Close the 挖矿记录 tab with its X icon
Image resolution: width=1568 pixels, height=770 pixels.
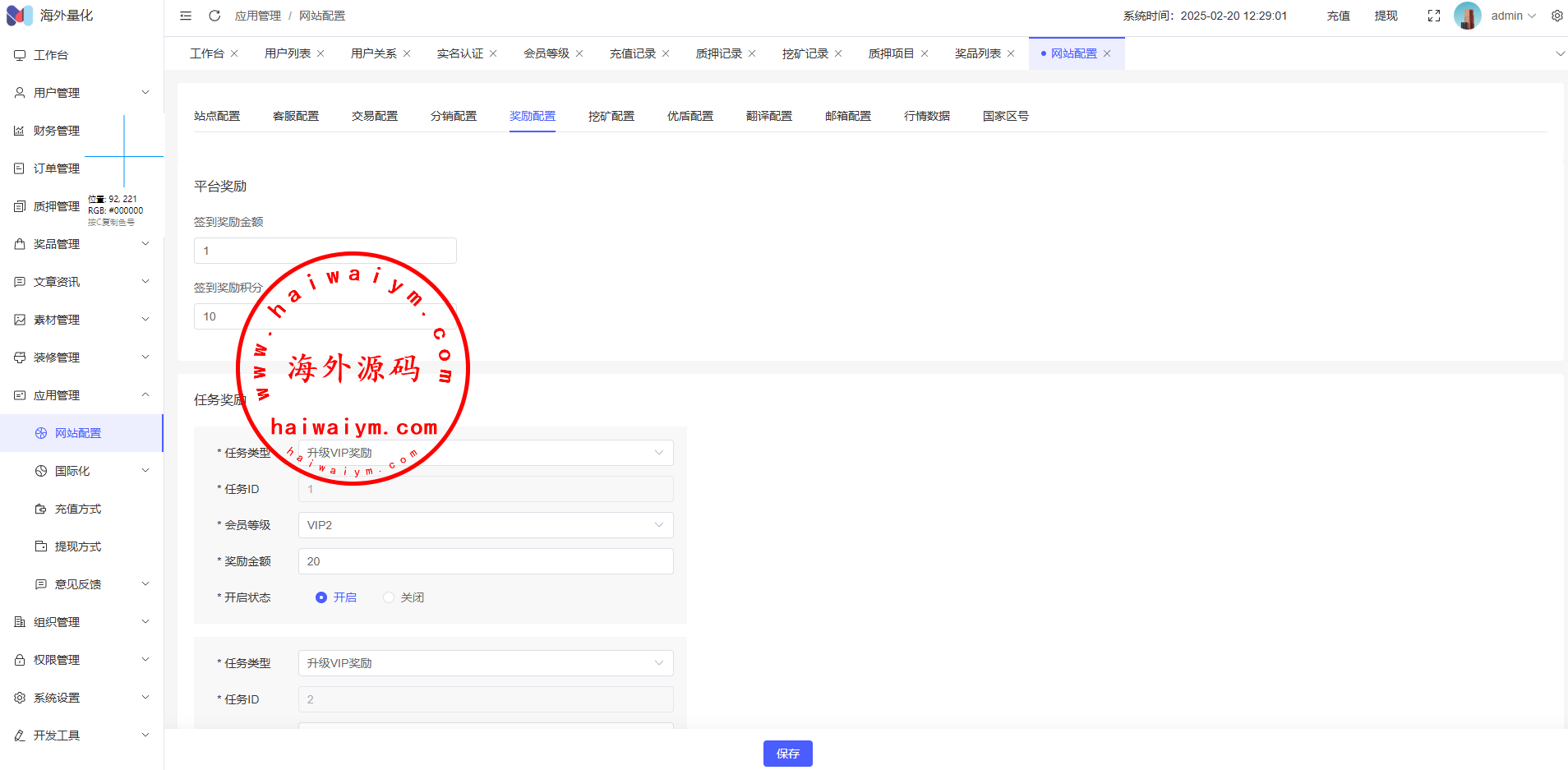[x=838, y=53]
